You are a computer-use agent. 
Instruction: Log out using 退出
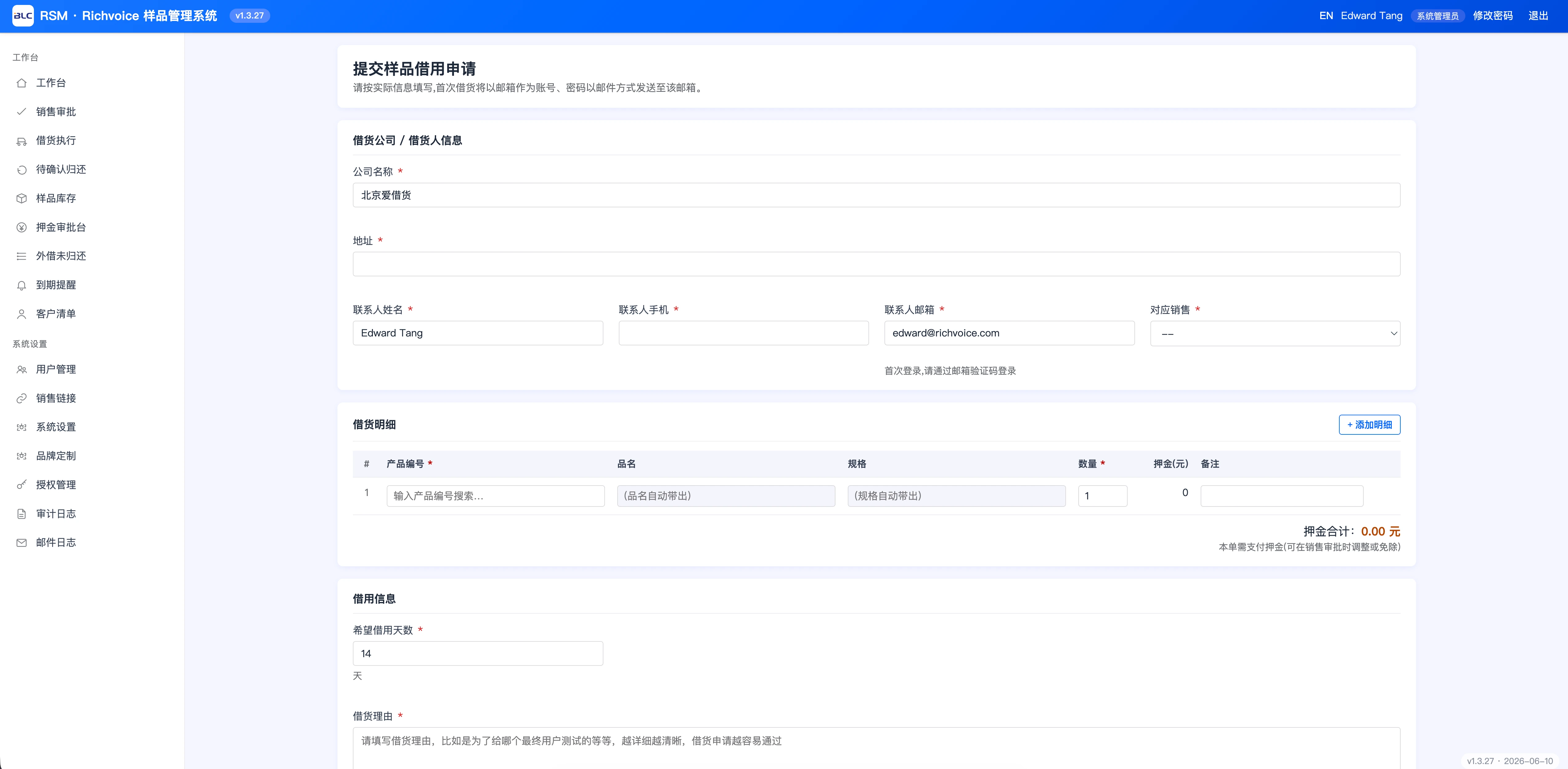(x=1538, y=16)
